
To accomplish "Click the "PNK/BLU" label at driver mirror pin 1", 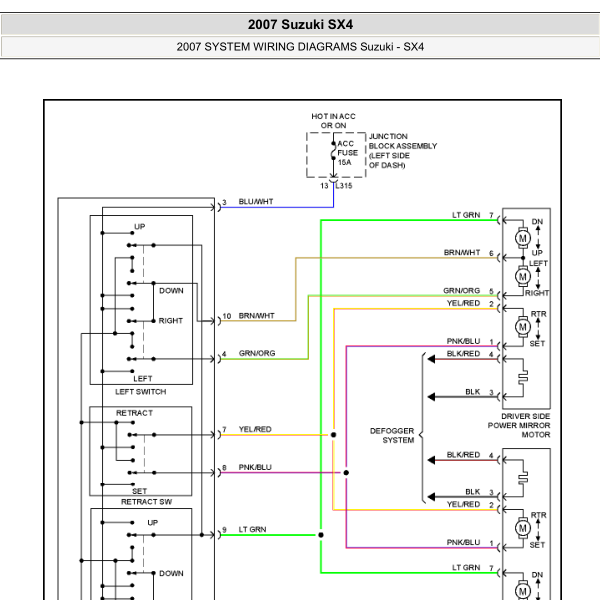I will tap(463, 341).
